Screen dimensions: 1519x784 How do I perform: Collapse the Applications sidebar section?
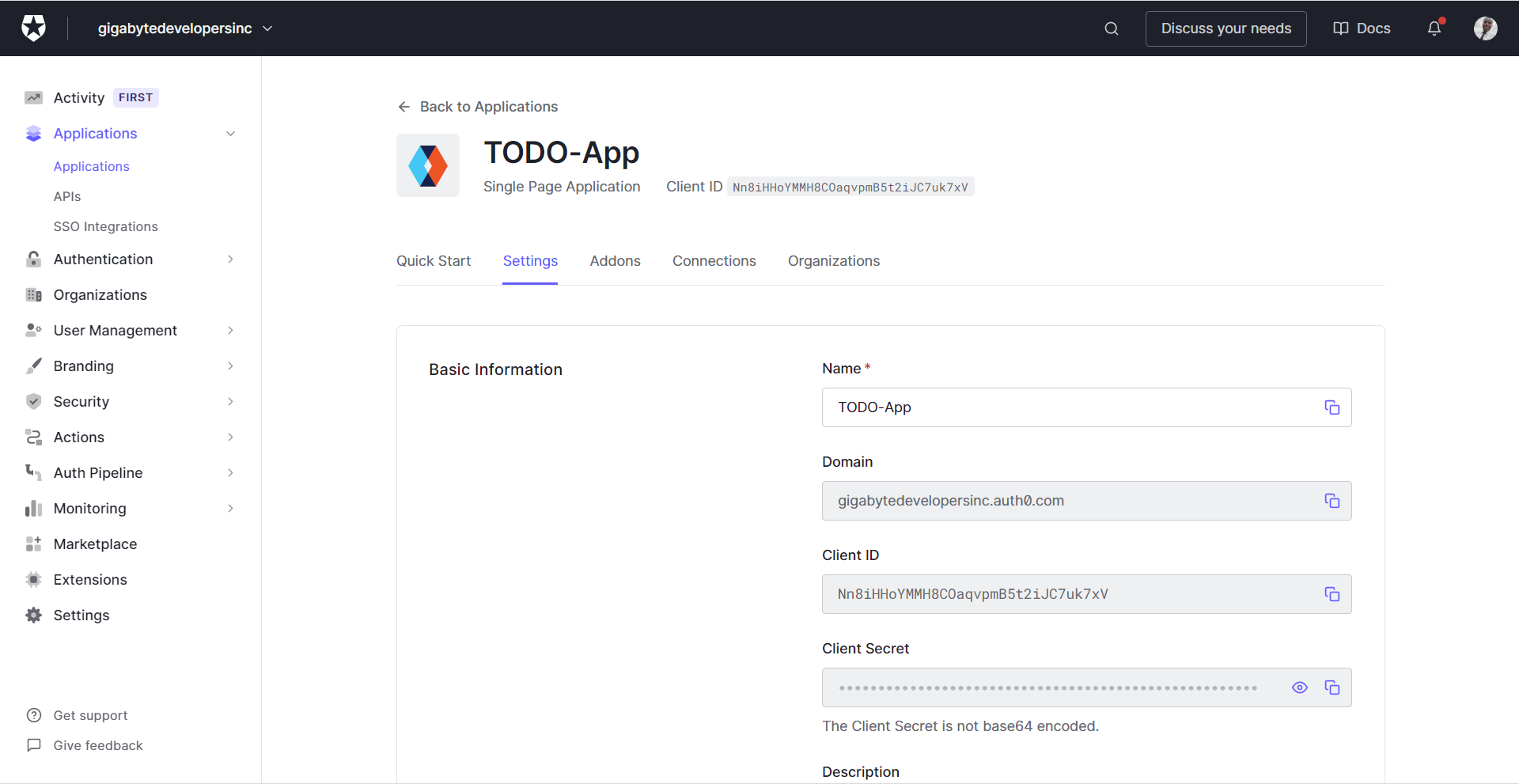[x=230, y=134]
